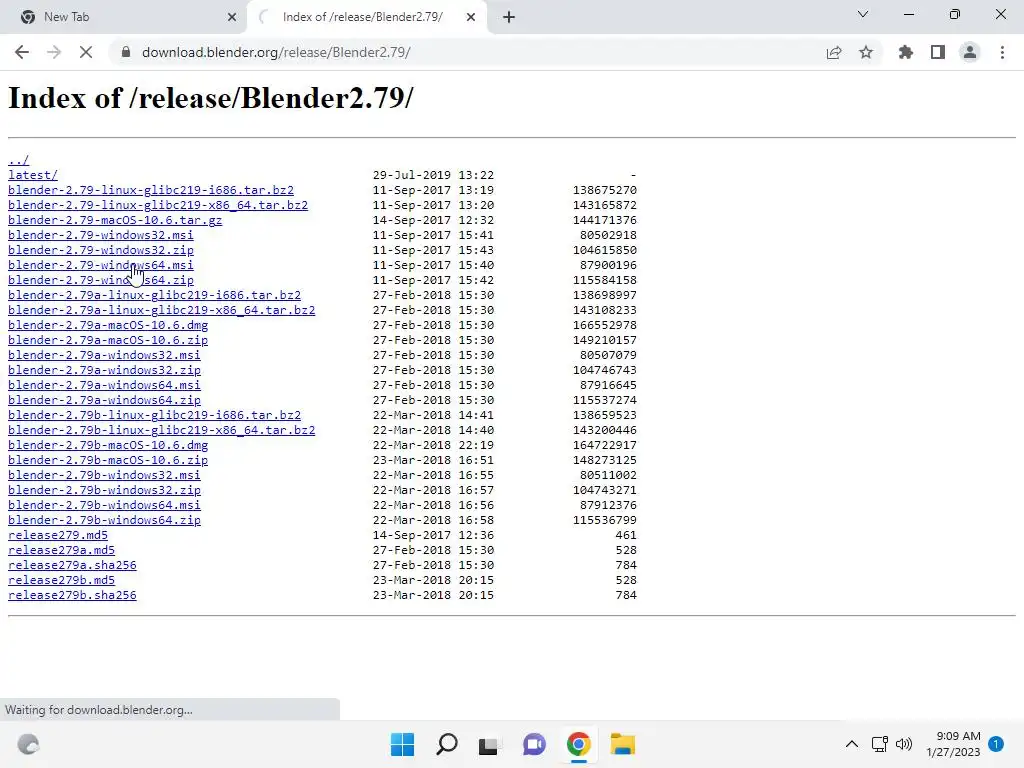Download blender-2.79a-linux-glibc219-x86_64.tar.bz2
Screen dimensions: 1024x768
coord(162,310)
